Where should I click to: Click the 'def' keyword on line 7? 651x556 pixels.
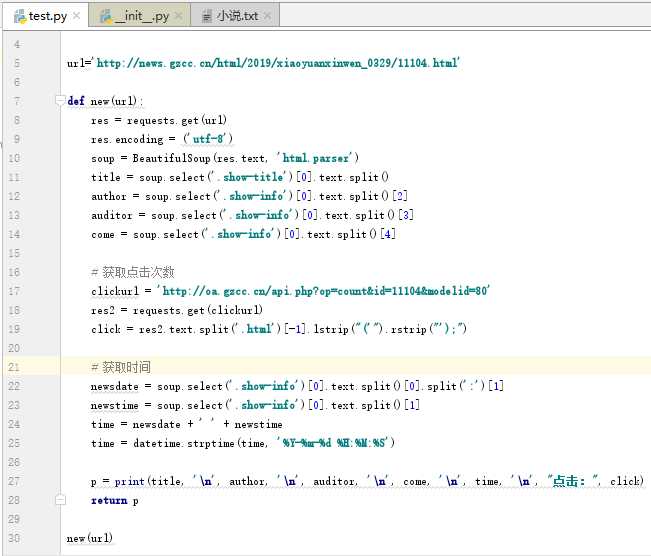coord(76,101)
